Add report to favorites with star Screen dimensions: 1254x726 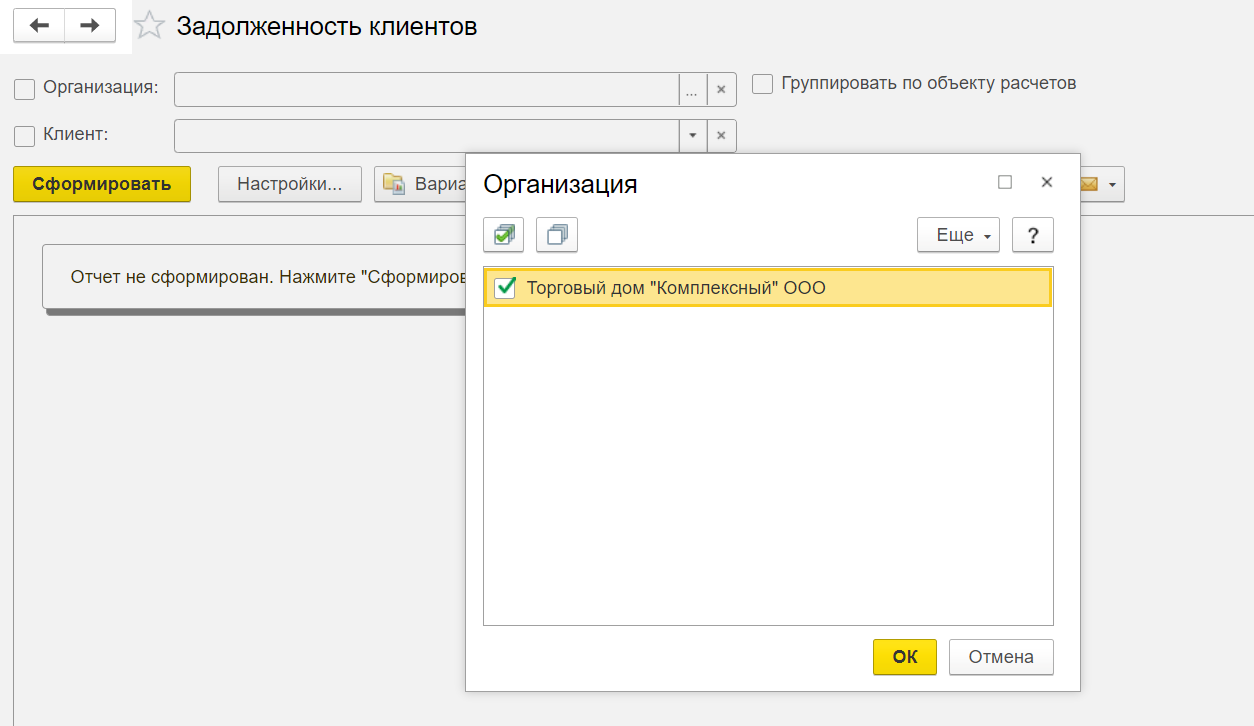[149, 26]
